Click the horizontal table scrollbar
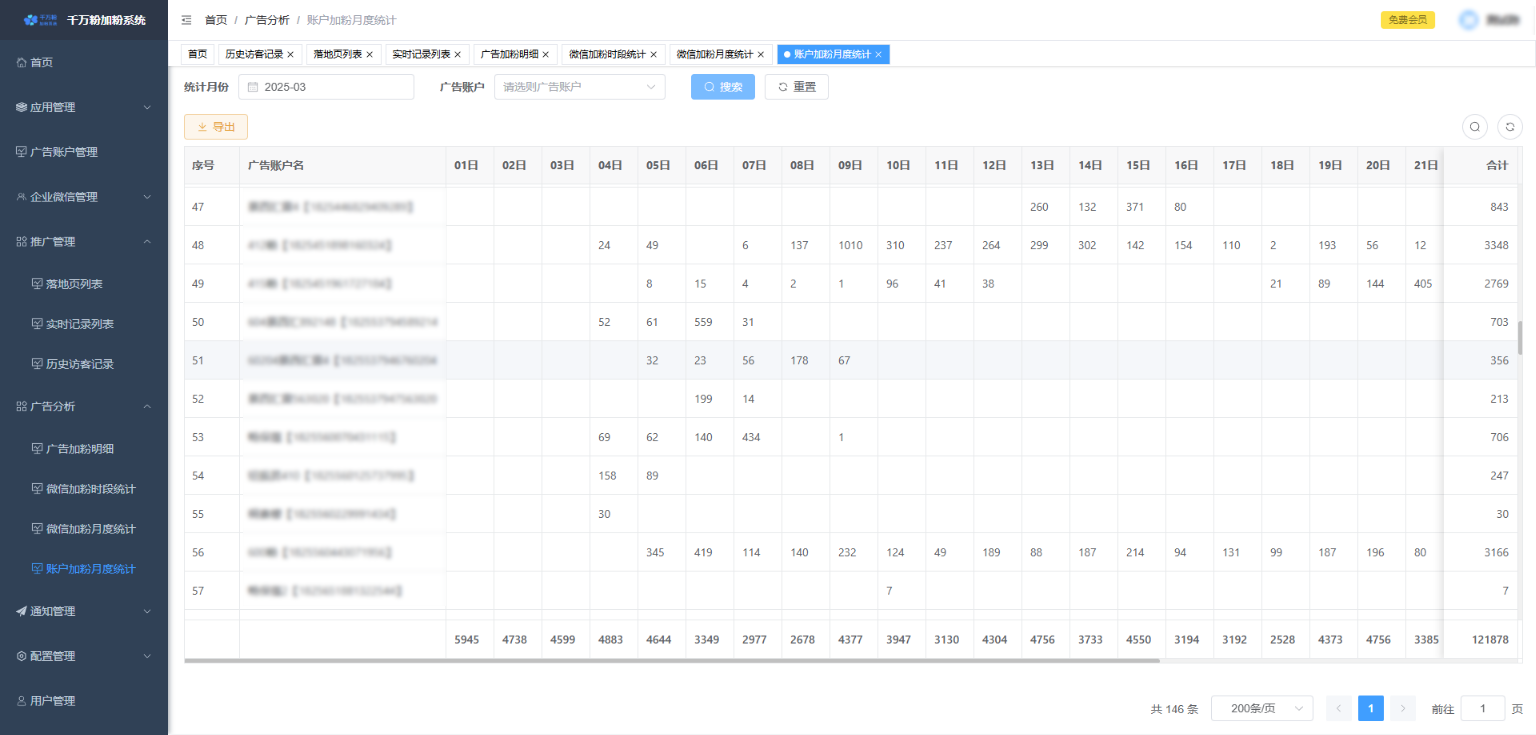 point(670,661)
